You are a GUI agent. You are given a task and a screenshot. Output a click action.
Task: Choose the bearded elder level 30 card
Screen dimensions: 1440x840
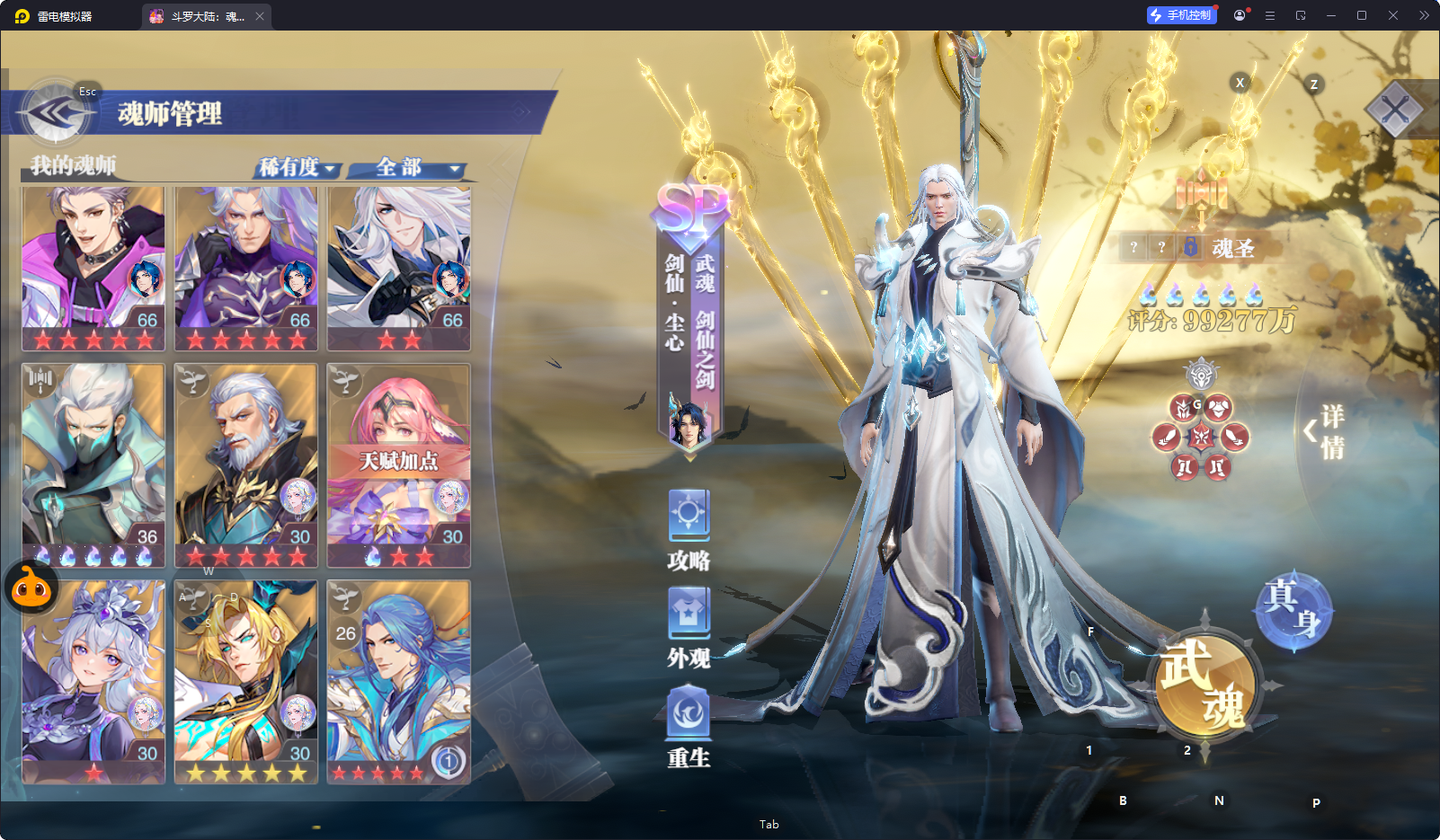[x=246, y=465]
